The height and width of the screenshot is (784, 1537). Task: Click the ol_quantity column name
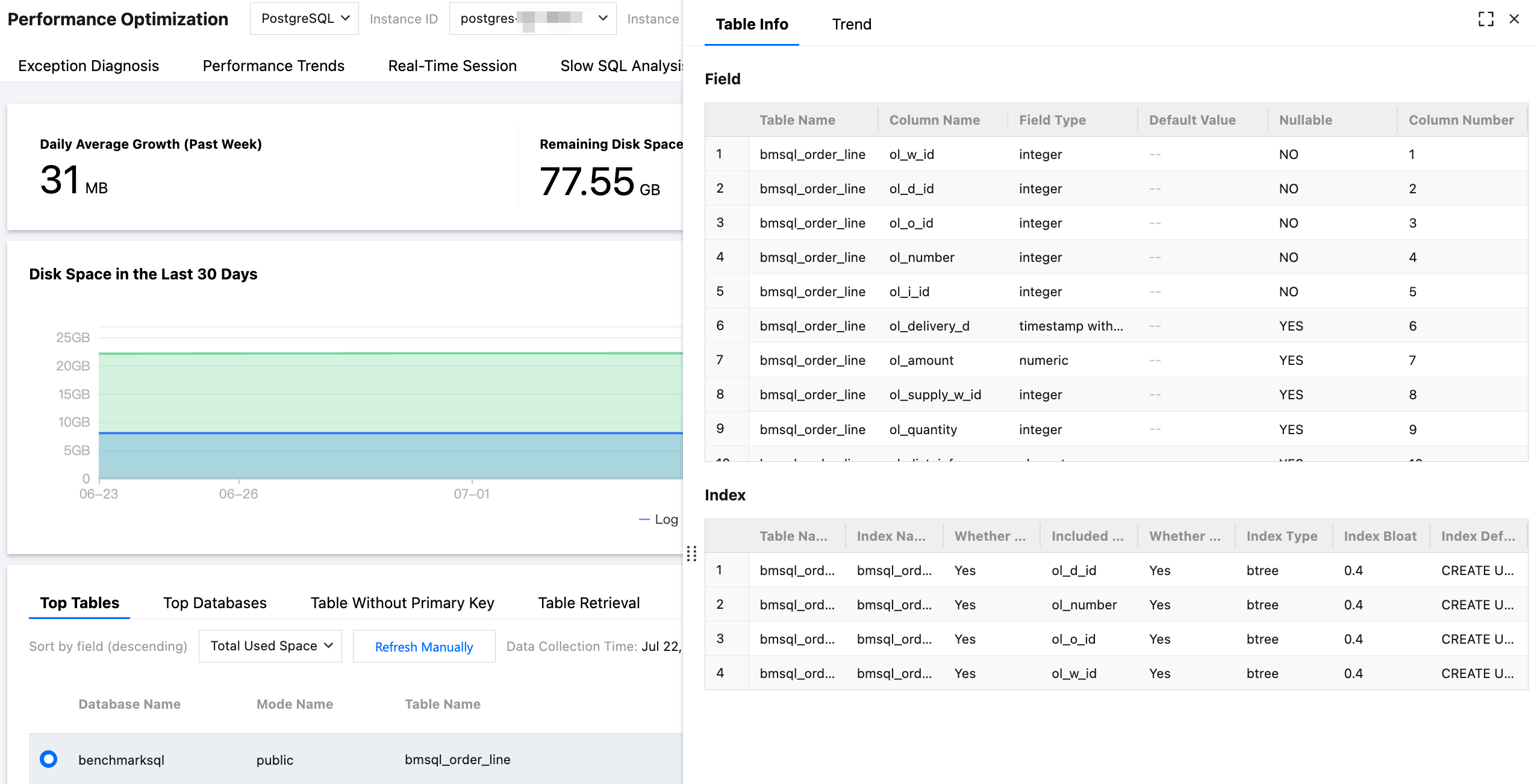(923, 429)
